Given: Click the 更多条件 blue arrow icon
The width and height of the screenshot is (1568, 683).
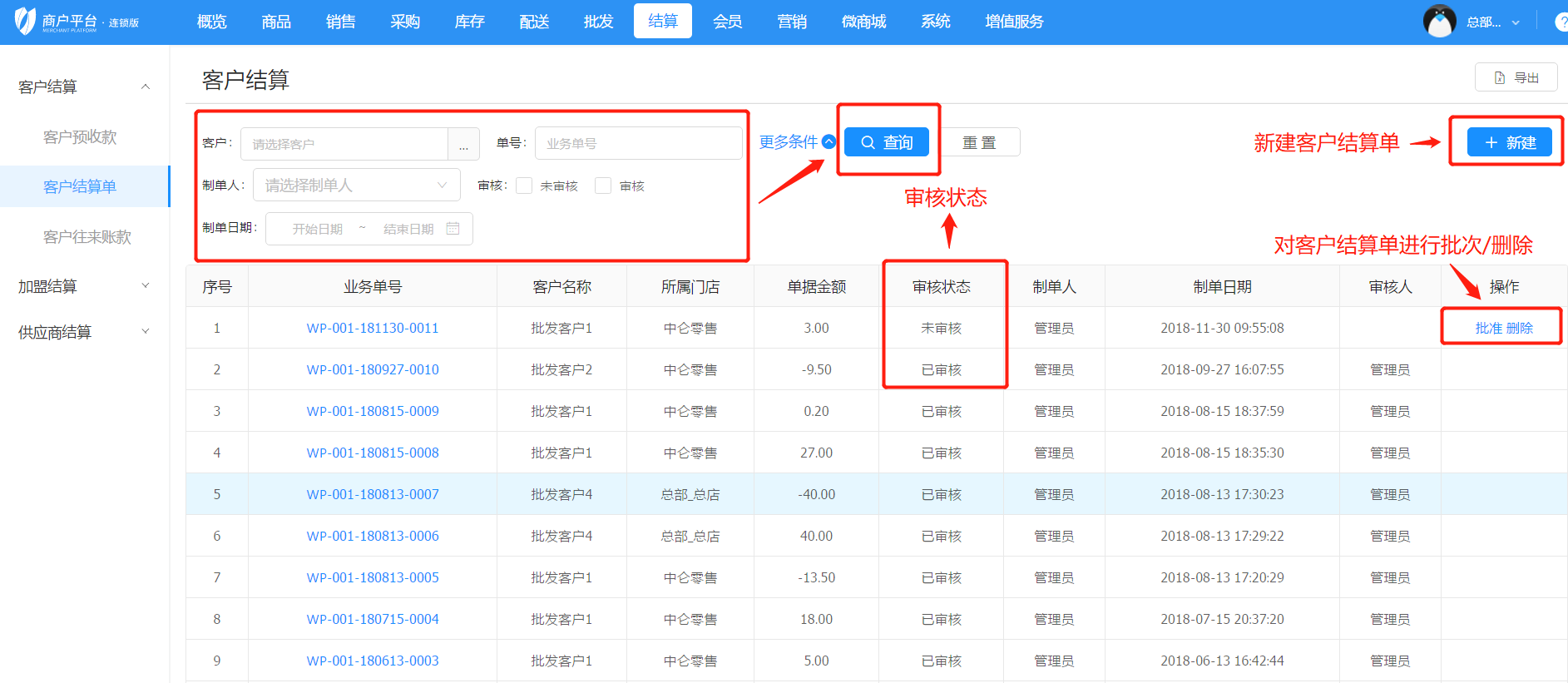Looking at the screenshot, I should point(829,142).
